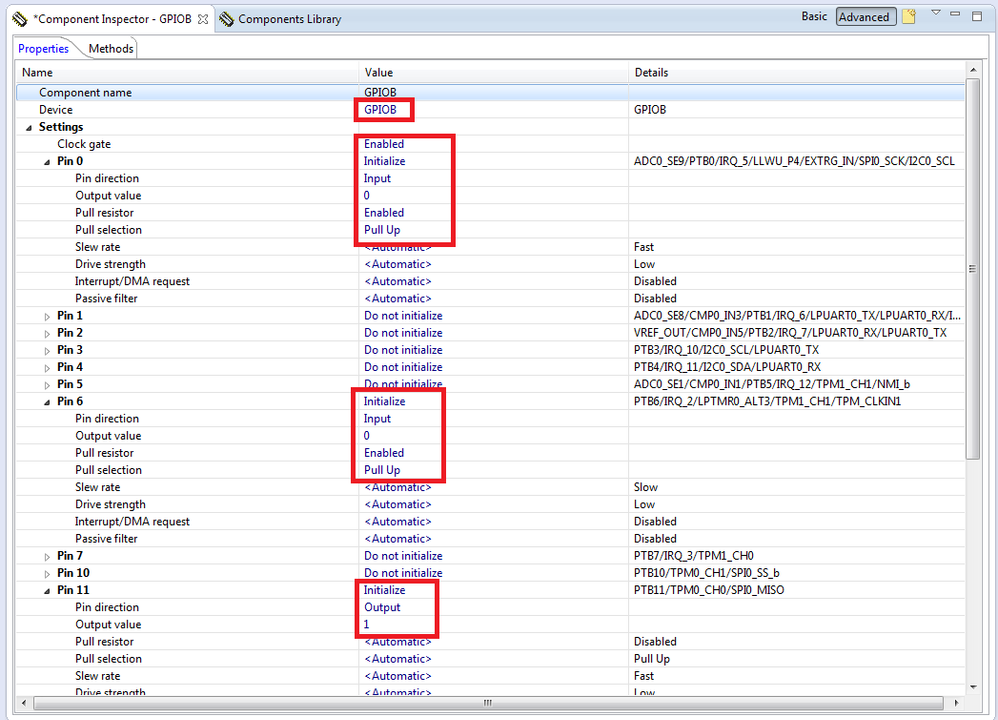Change Pin 0 Pull resistor Enabled value

[x=384, y=213]
